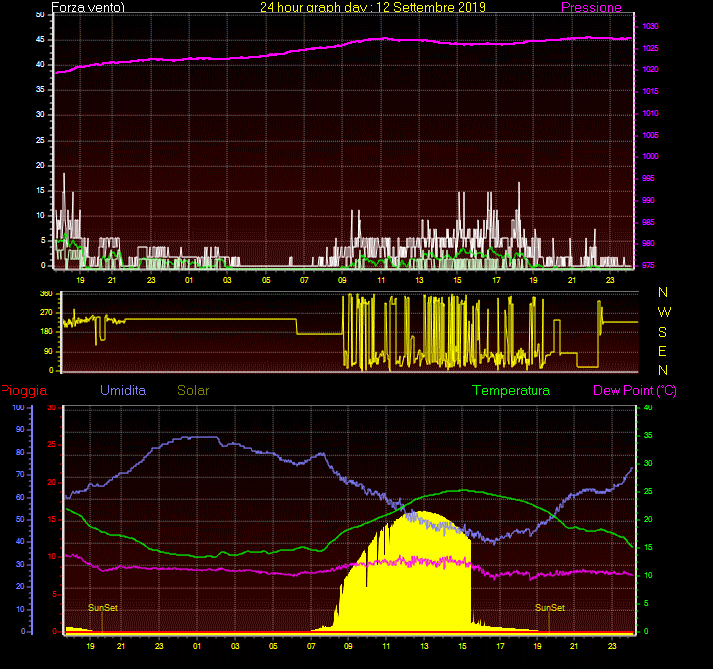Click "70" on the blue humidity axis
Viewport: 713px width, 669px height.
tap(20, 475)
